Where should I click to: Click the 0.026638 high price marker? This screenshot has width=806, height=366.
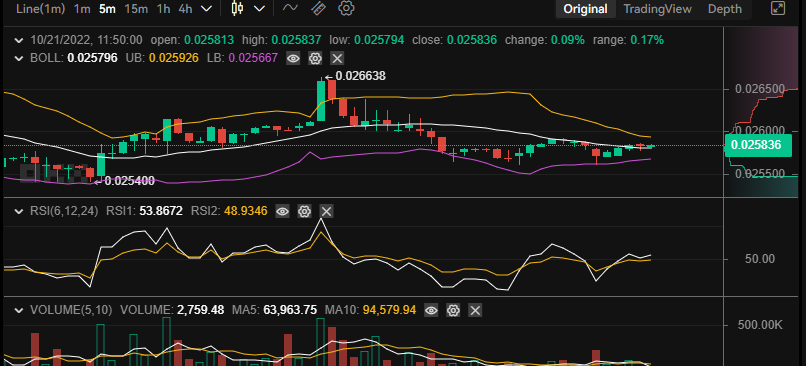click(361, 76)
